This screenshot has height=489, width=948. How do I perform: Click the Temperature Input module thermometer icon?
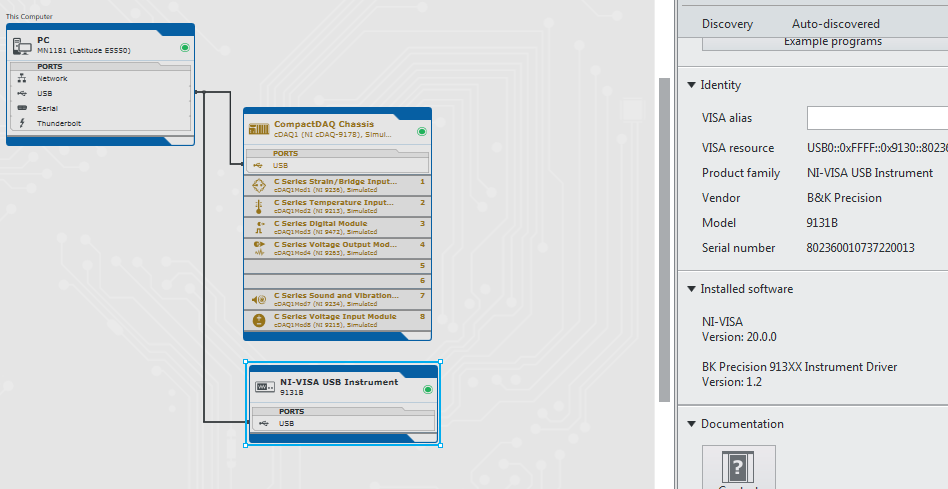(259, 207)
